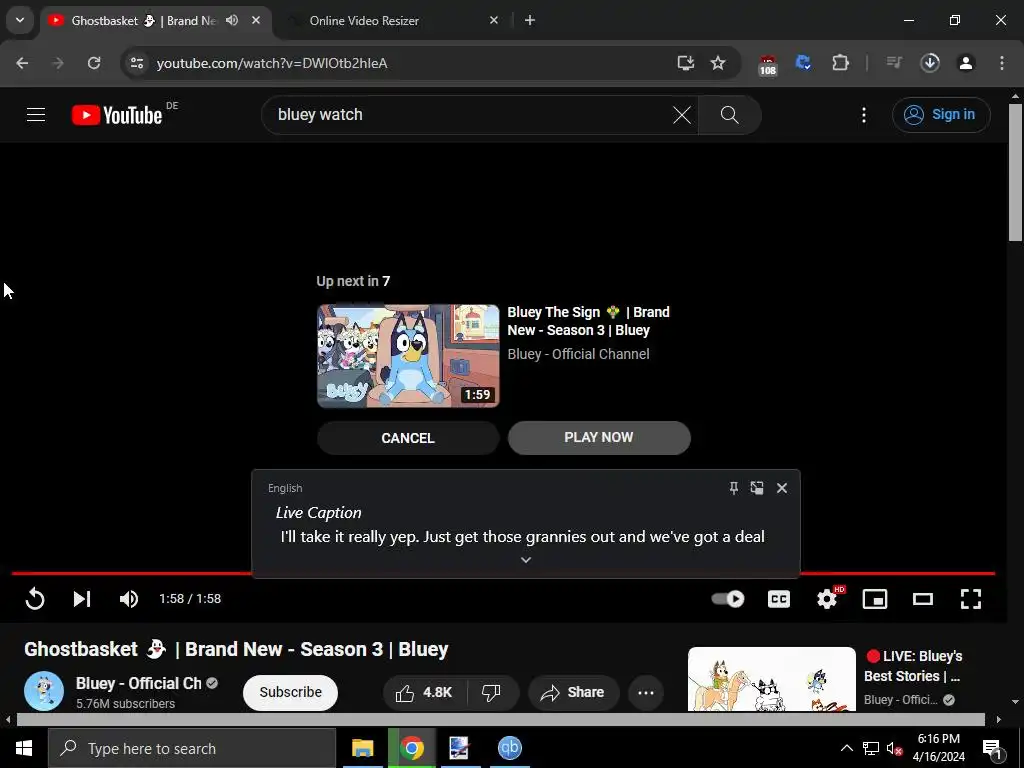Screen dimensions: 1024x768
Task: Close the Online Video Resizer tab
Action: (x=494, y=20)
